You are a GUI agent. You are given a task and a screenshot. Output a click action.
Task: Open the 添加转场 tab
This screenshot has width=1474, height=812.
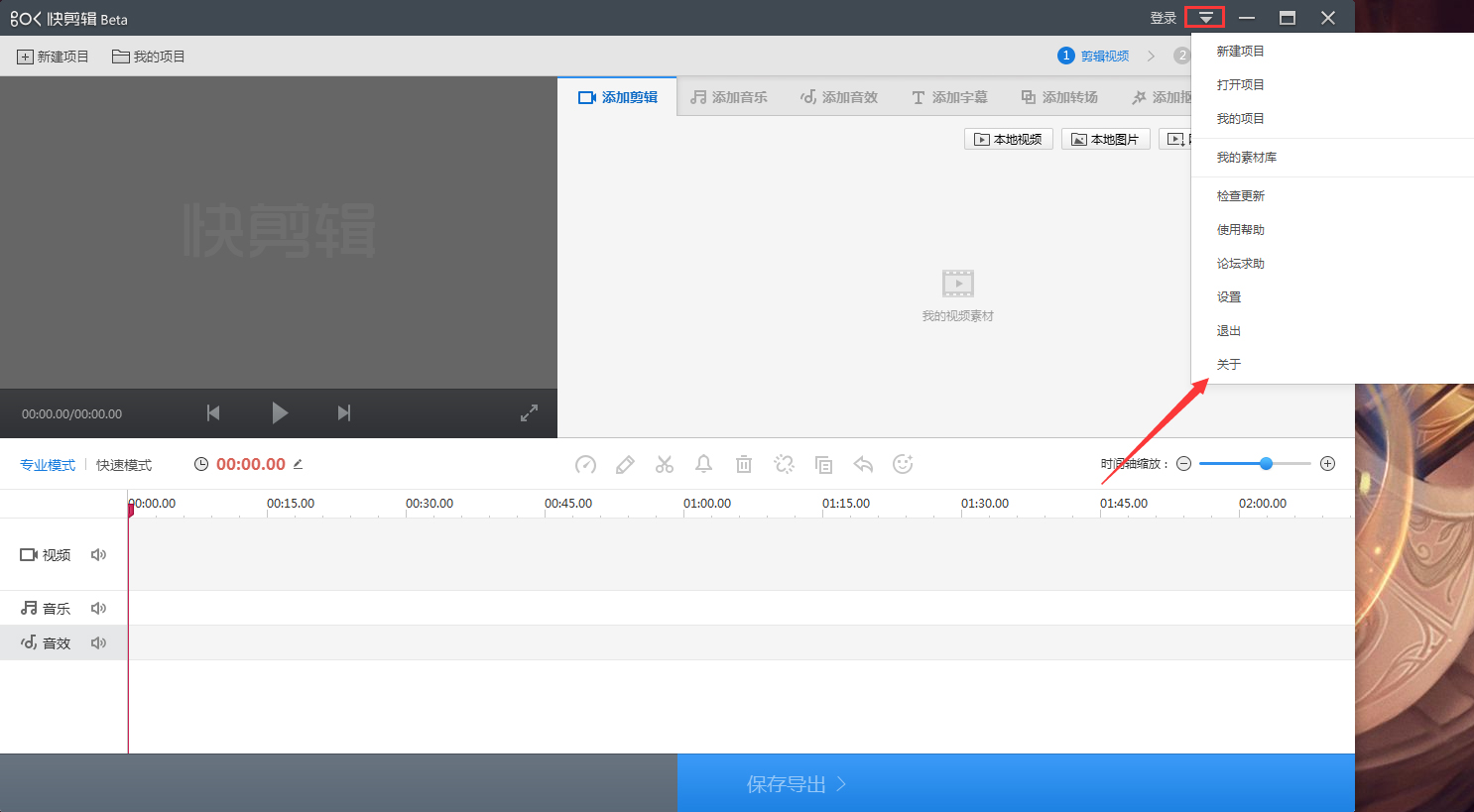click(x=1058, y=96)
